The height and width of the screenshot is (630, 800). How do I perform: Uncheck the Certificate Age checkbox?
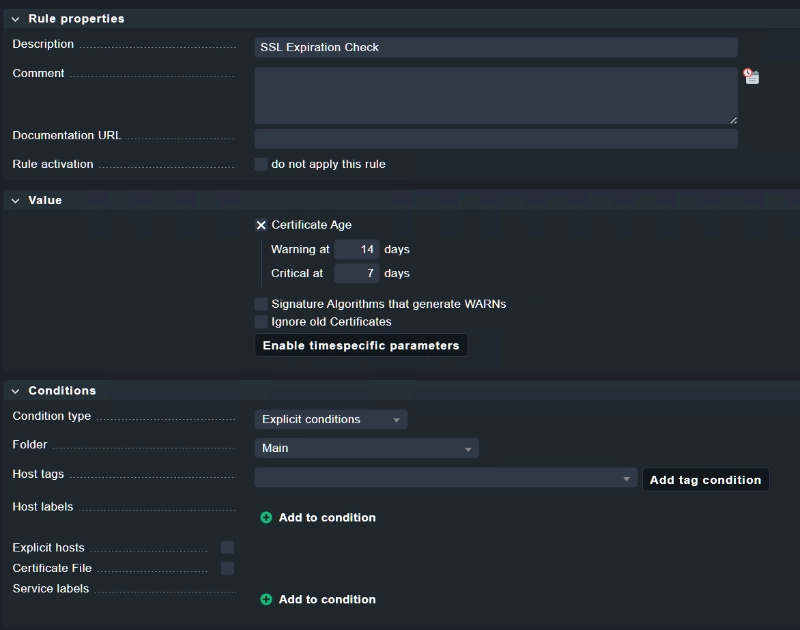point(261,225)
